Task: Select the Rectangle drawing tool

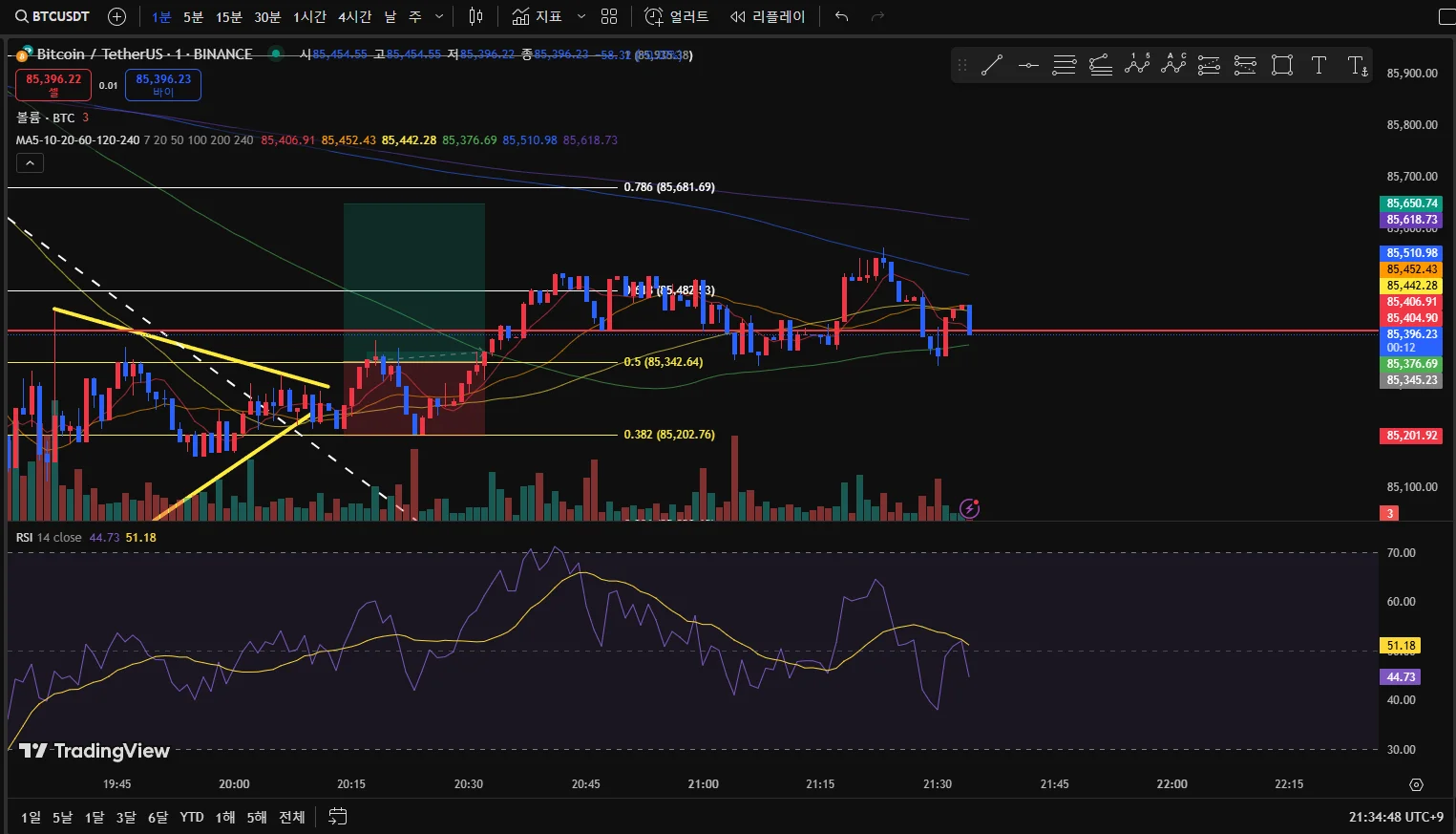Action: [1282, 65]
